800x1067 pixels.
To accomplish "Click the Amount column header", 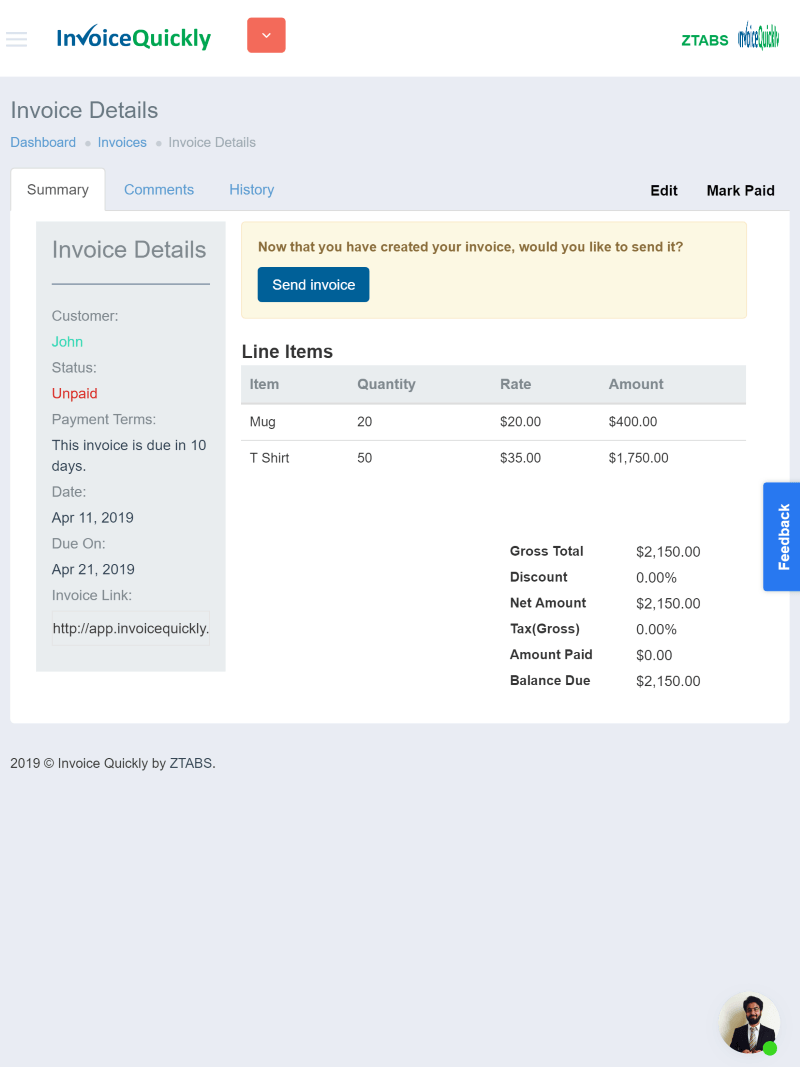I will pyautogui.click(x=636, y=384).
